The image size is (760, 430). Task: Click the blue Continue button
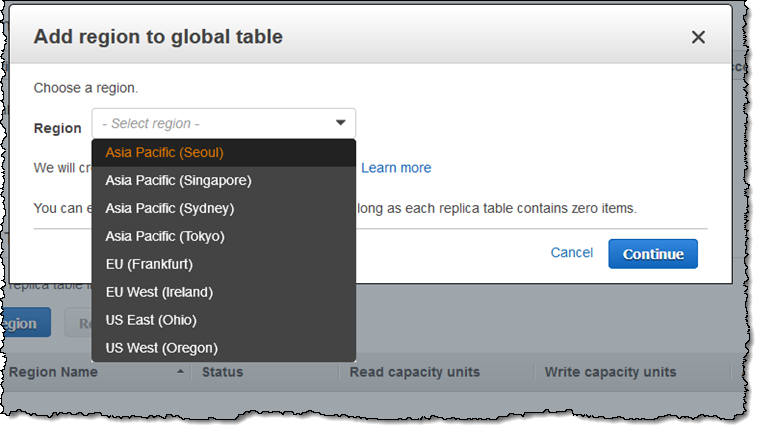[x=652, y=254]
